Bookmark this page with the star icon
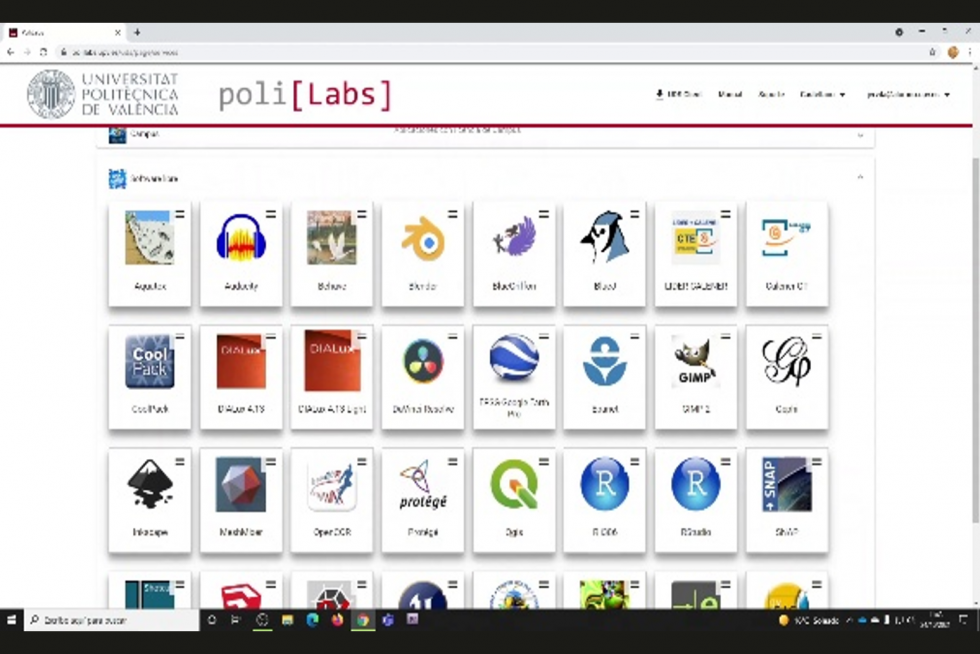 (x=932, y=53)
